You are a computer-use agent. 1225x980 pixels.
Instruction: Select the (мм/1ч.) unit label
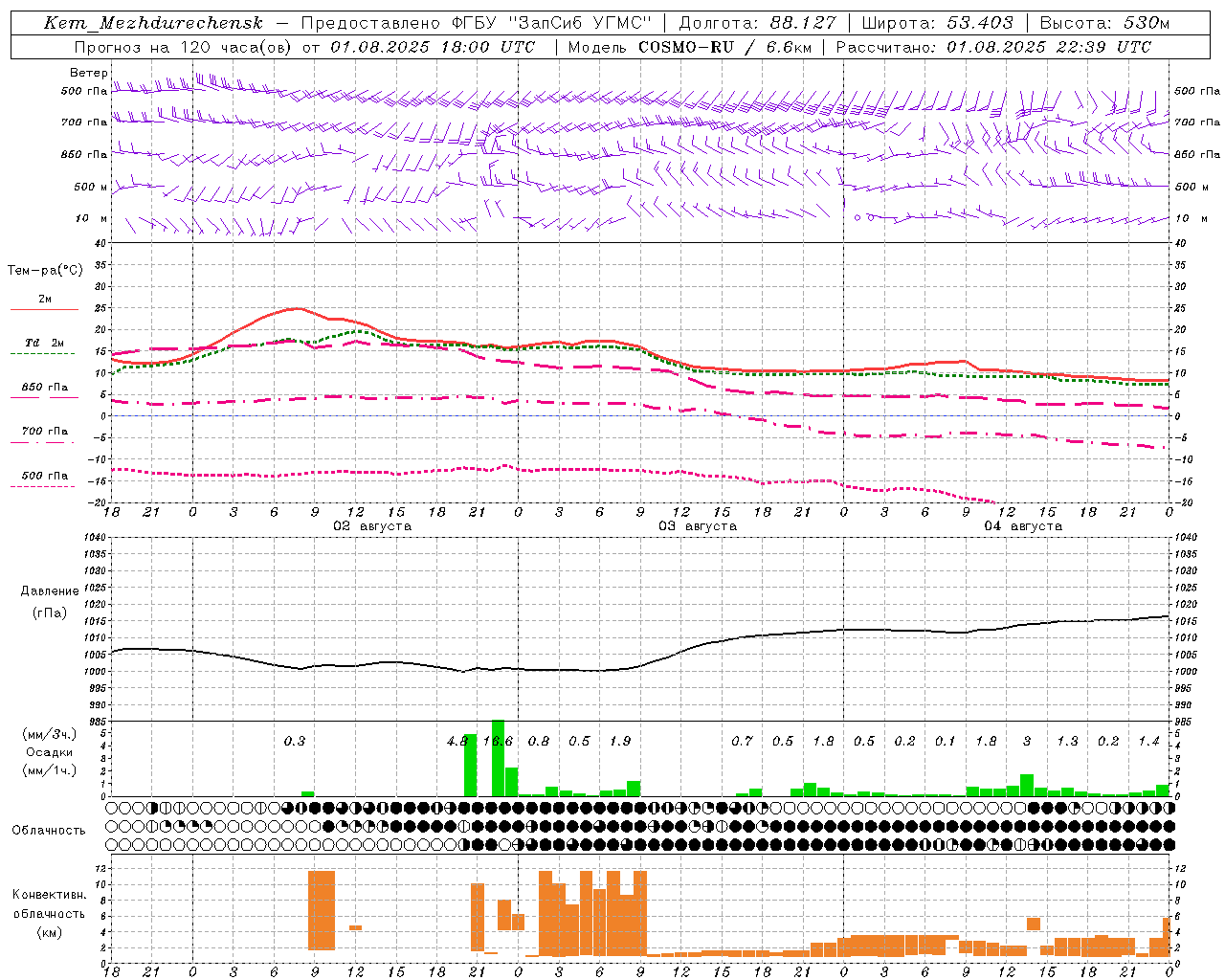(50, 770)
